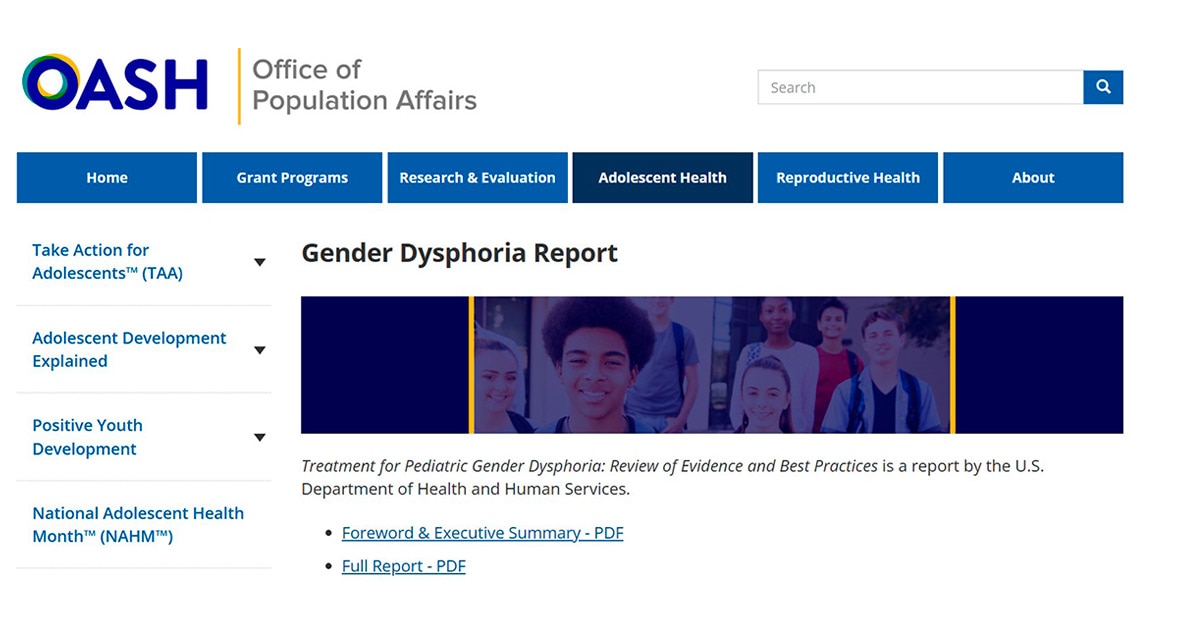Go to the Home menu item
The height and width of the screenshot is (630, 1200).
(x=107, y=178)
